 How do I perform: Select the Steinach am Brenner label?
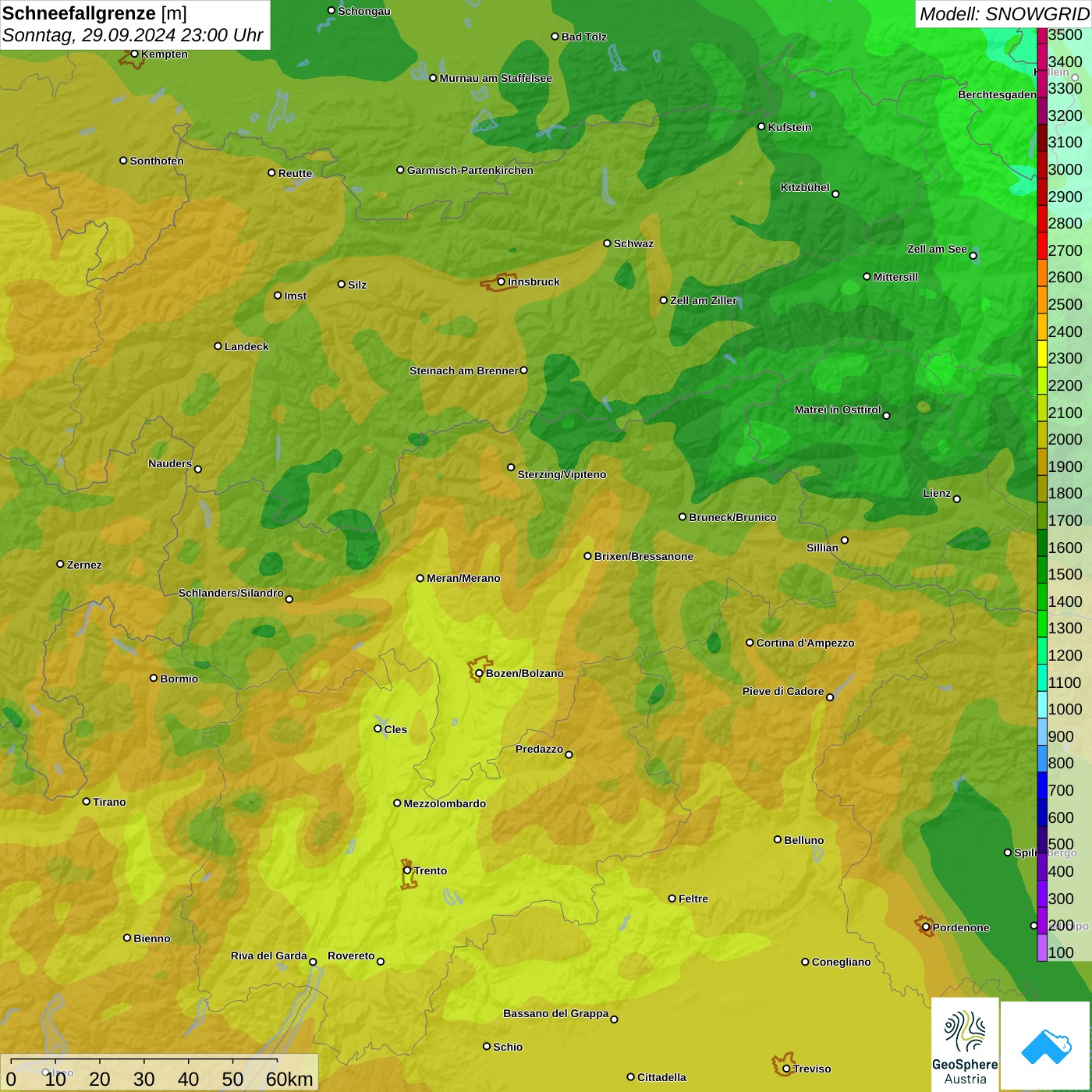464,370
